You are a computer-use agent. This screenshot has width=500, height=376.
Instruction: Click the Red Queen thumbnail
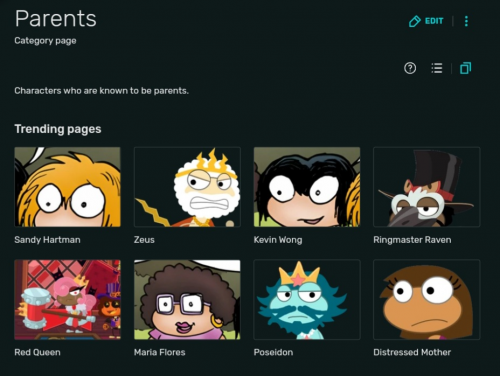[67, 300]
